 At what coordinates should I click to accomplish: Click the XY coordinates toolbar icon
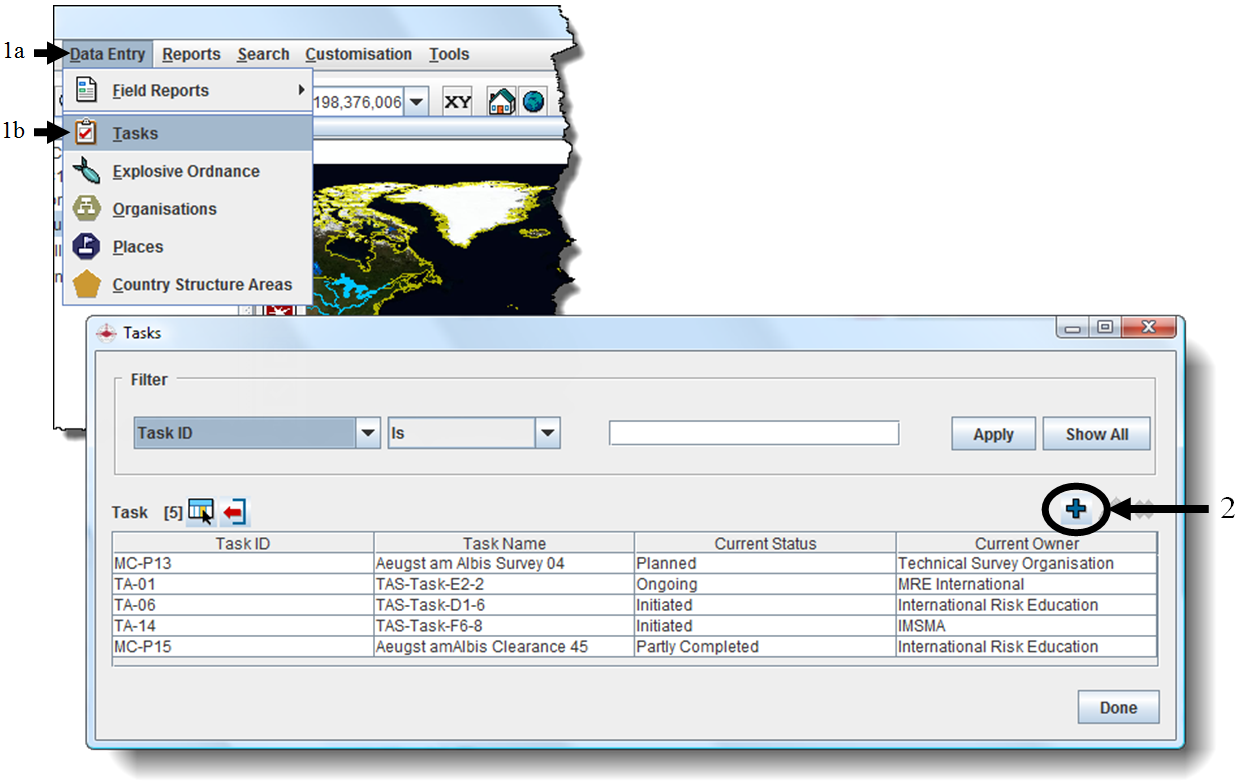[x=457, y=102]
